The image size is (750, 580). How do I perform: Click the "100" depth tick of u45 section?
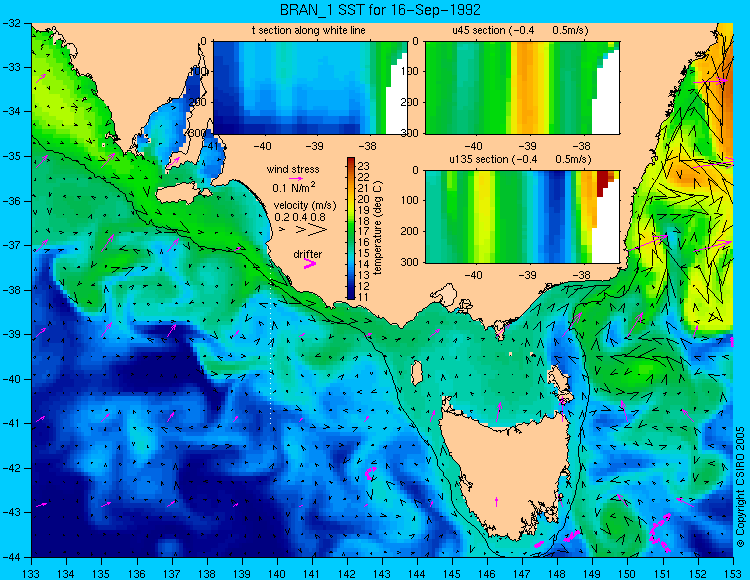tap(411, 71)
